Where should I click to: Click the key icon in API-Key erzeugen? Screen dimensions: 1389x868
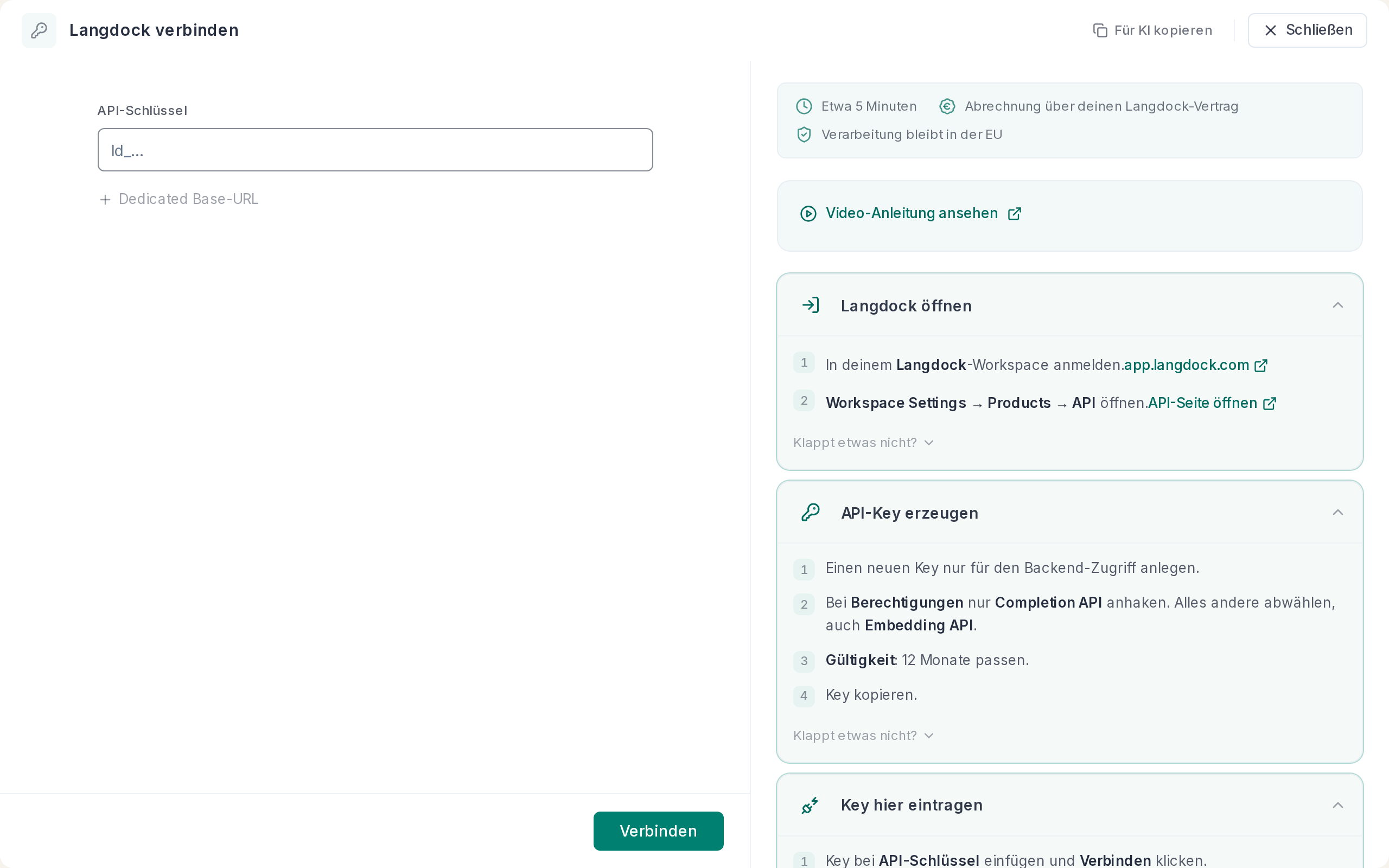811,512
